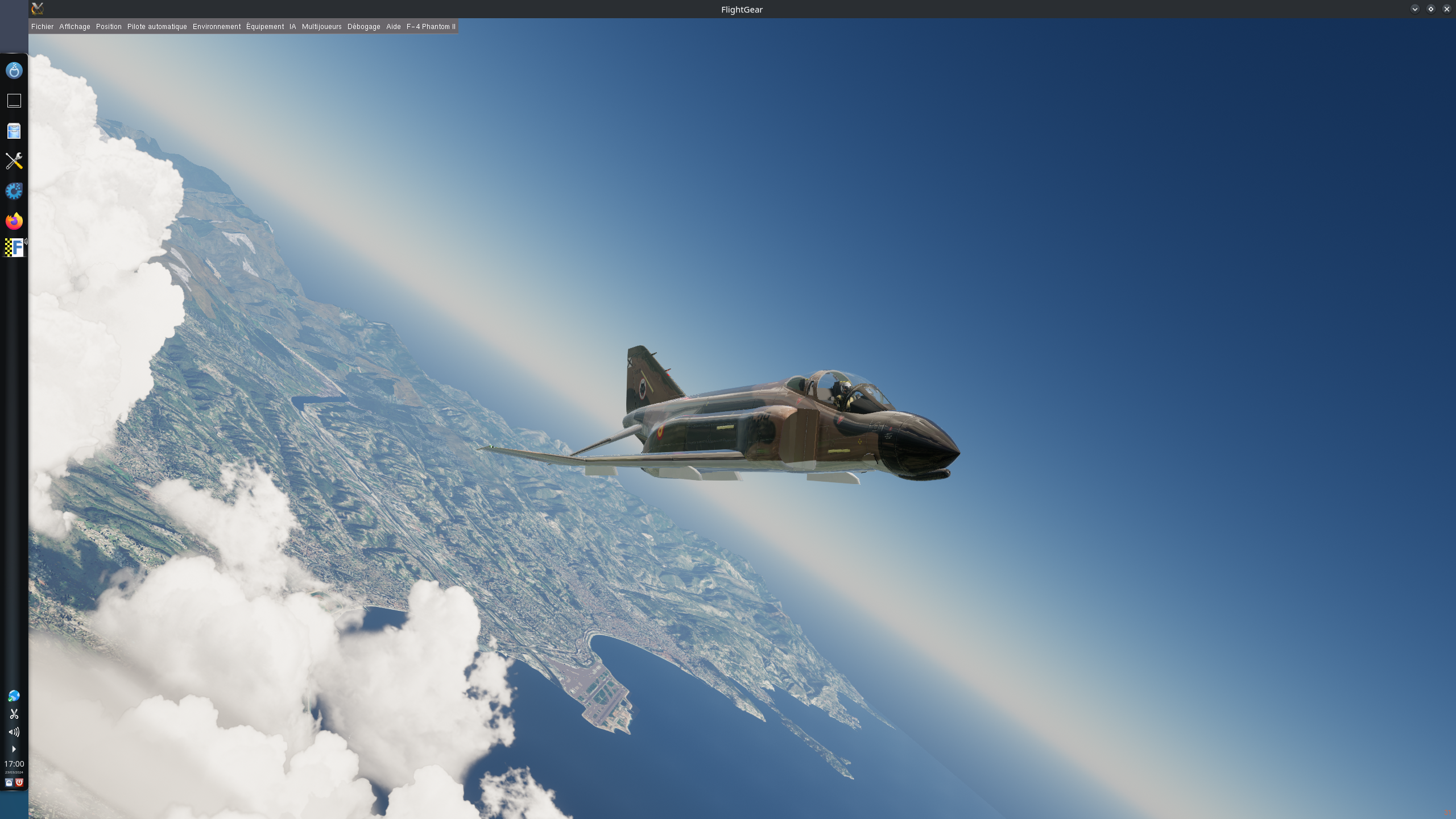Click the lock screen button

click(x=9, y=783)
